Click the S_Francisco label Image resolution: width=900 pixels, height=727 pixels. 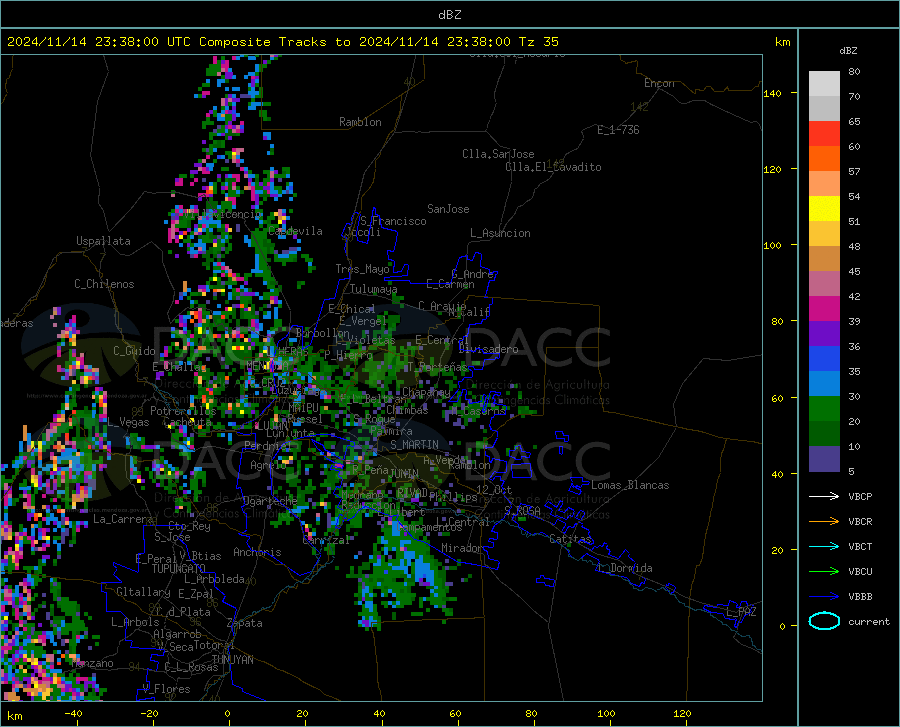tap(393, 221)
